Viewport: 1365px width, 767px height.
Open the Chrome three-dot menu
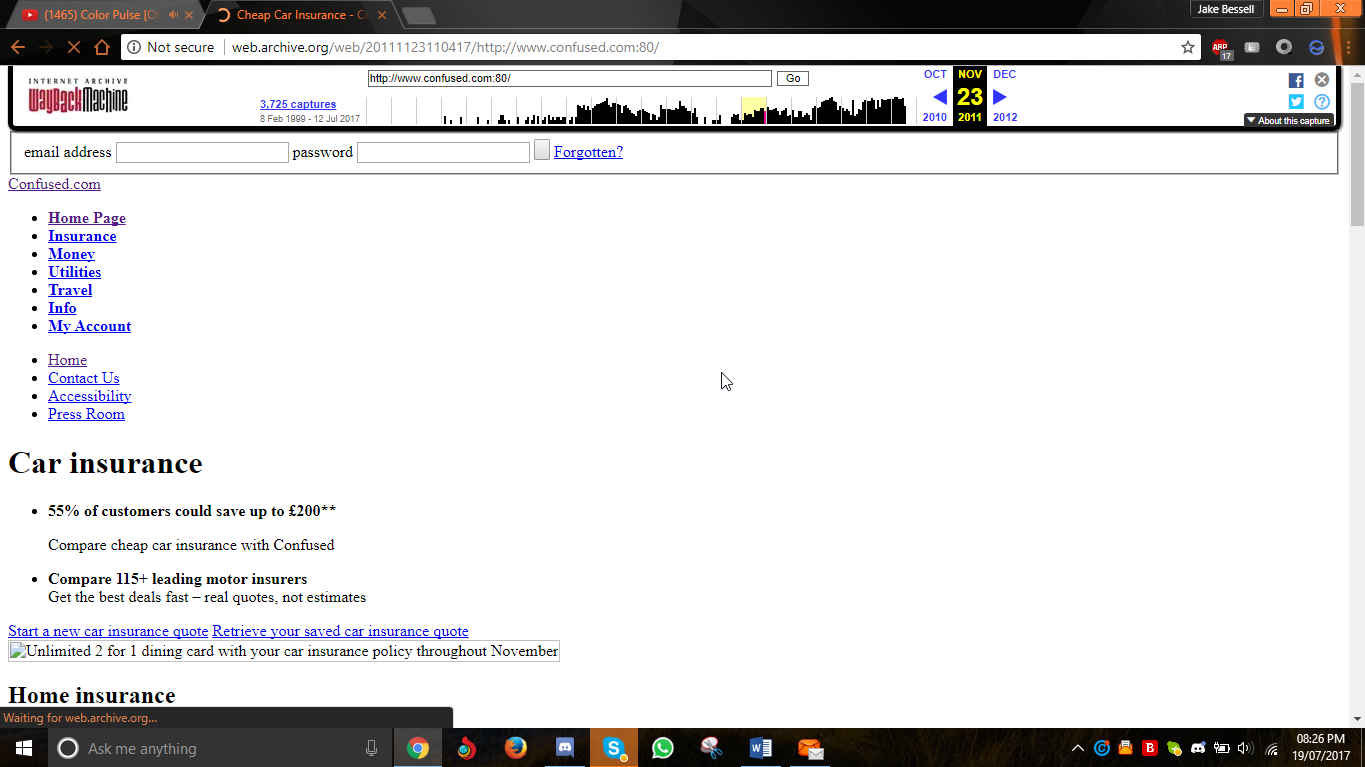click(1348, 47)
